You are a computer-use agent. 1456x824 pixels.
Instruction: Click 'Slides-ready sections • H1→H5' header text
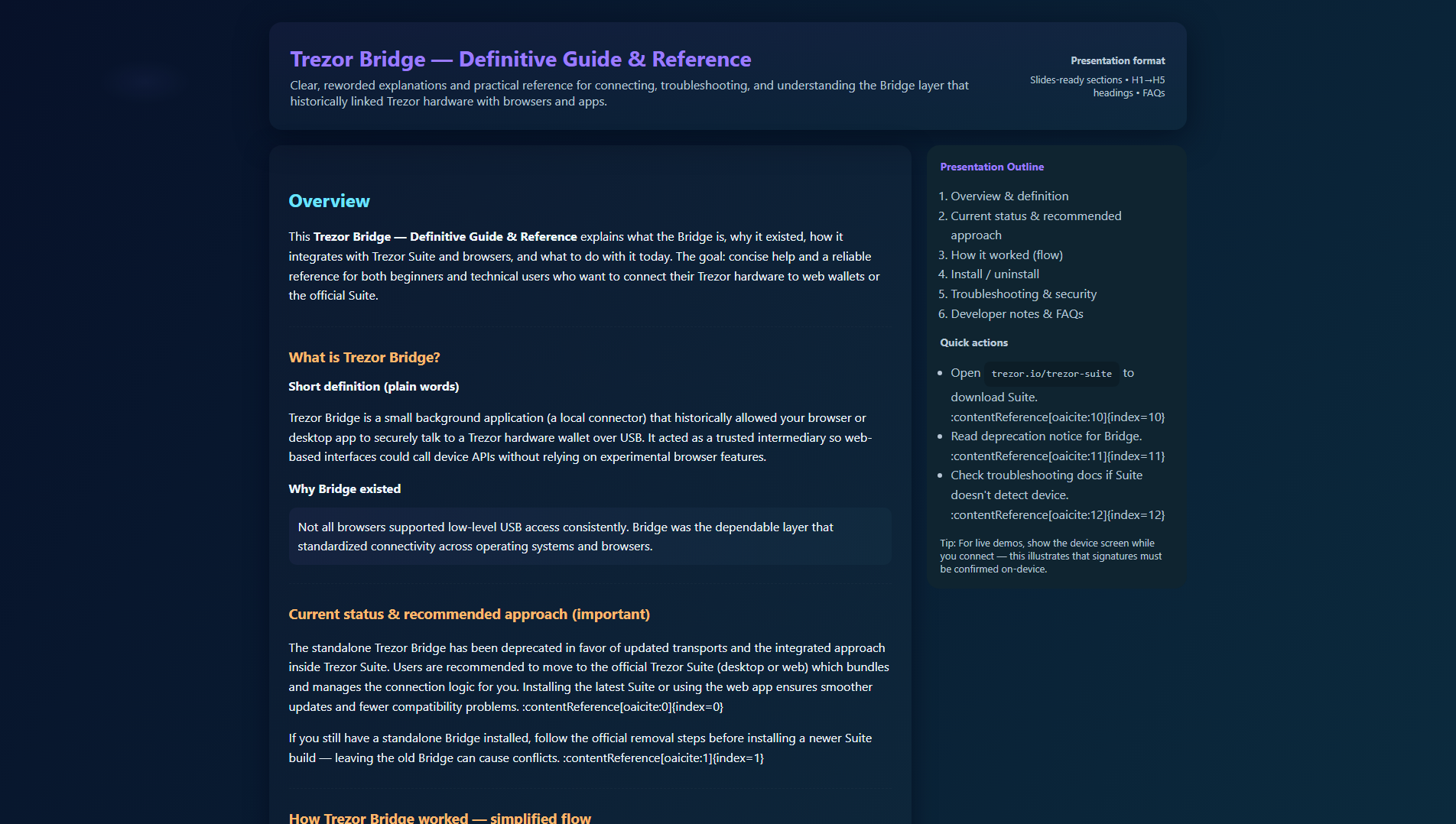click(x=1097, y=79)
